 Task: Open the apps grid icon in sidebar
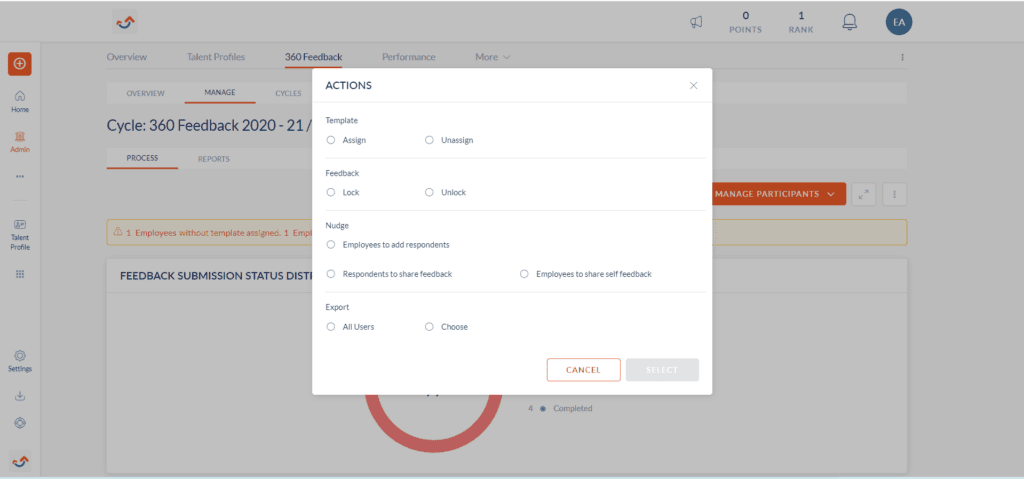click(x=20, y=274)
